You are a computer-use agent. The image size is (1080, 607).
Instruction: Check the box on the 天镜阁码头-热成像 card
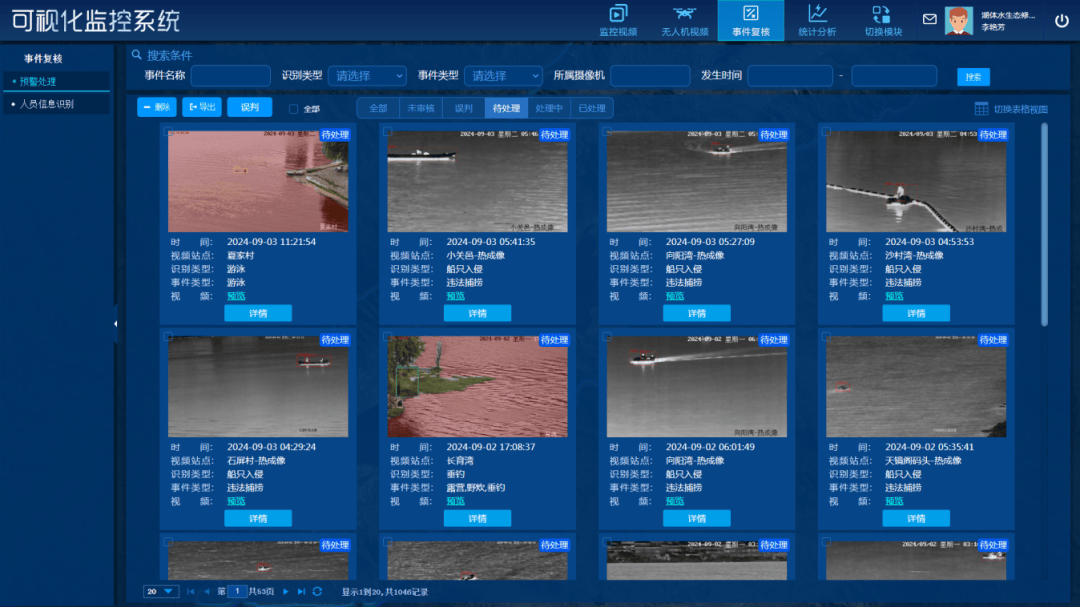point(826,337)
